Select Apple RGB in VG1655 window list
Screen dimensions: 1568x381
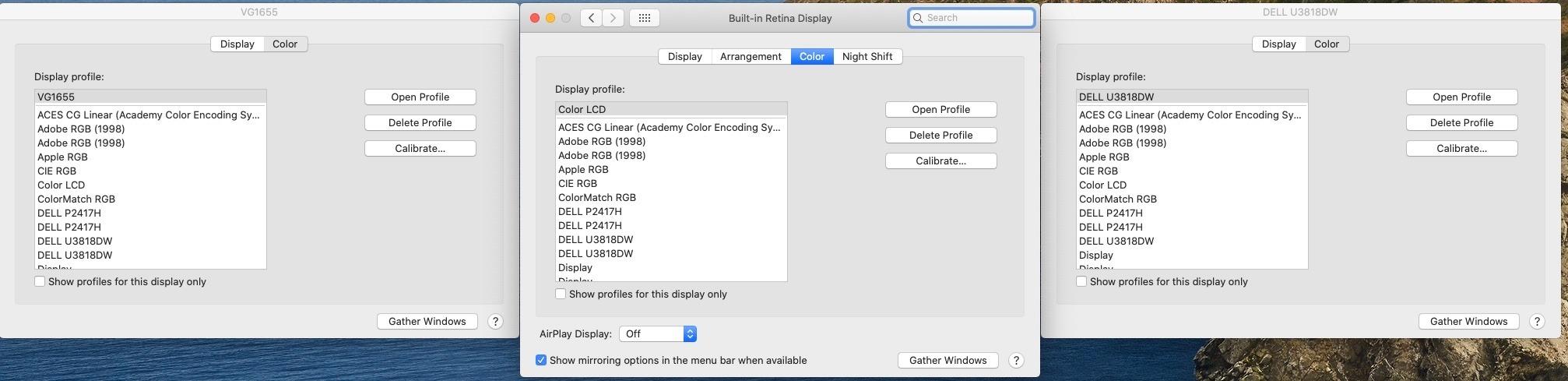150,157
